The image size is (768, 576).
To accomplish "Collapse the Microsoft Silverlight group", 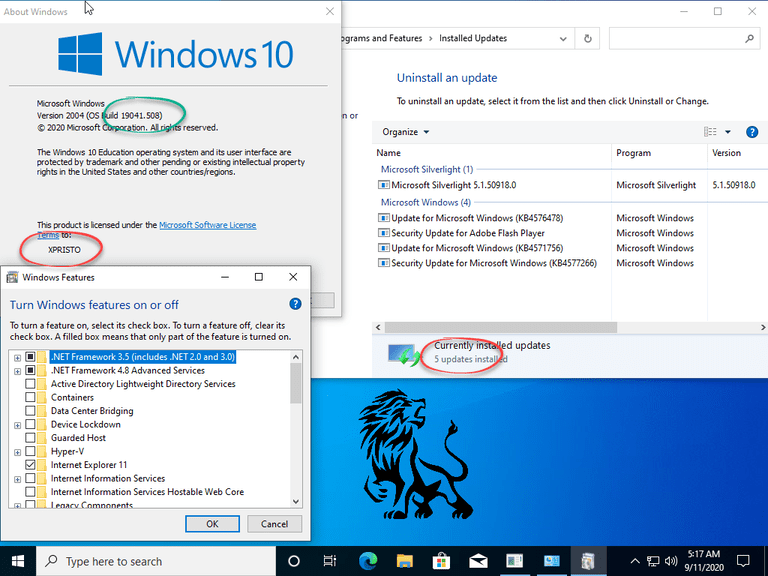I will [427, 169].
